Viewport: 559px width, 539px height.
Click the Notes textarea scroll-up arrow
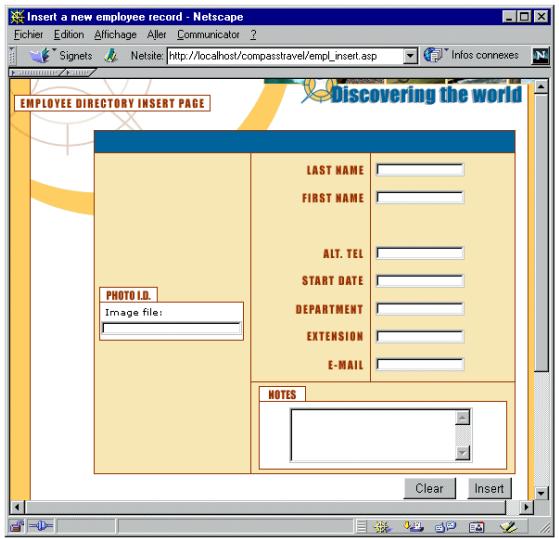pyautogui.click(x=462, y=417)
